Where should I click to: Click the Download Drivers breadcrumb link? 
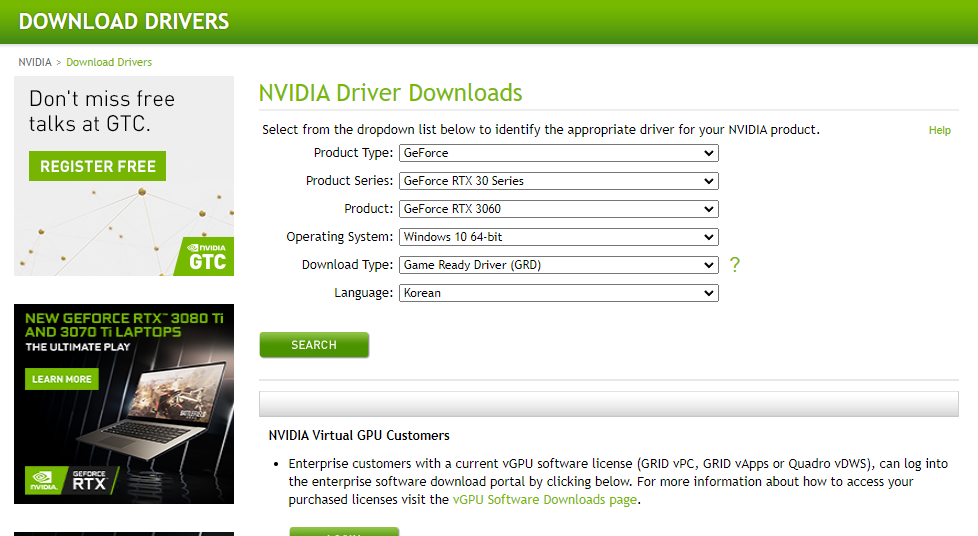pyautogui.click(x=109, y=62)
